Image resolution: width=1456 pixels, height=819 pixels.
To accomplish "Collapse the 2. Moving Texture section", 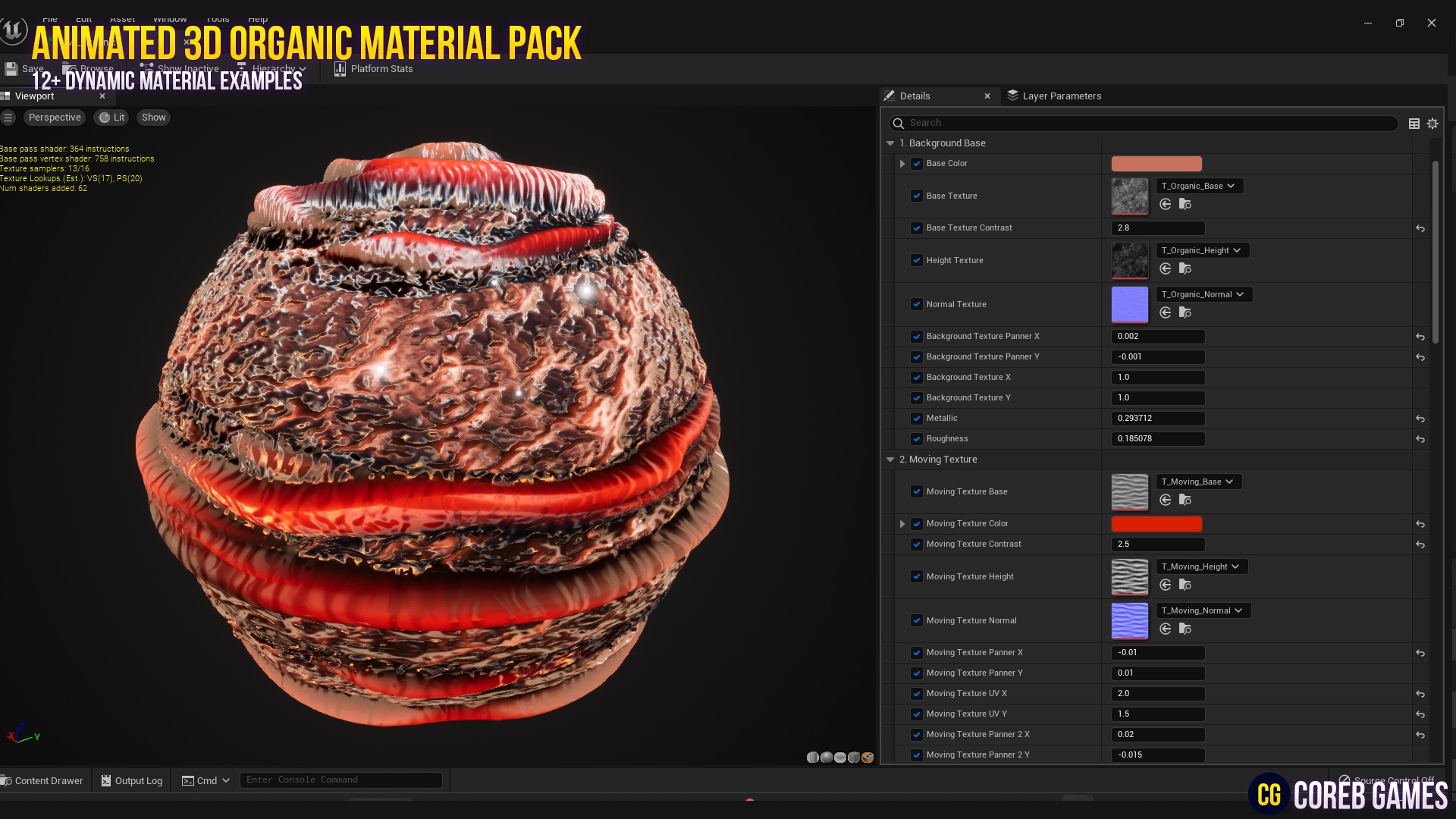I will tap(890, 460).
